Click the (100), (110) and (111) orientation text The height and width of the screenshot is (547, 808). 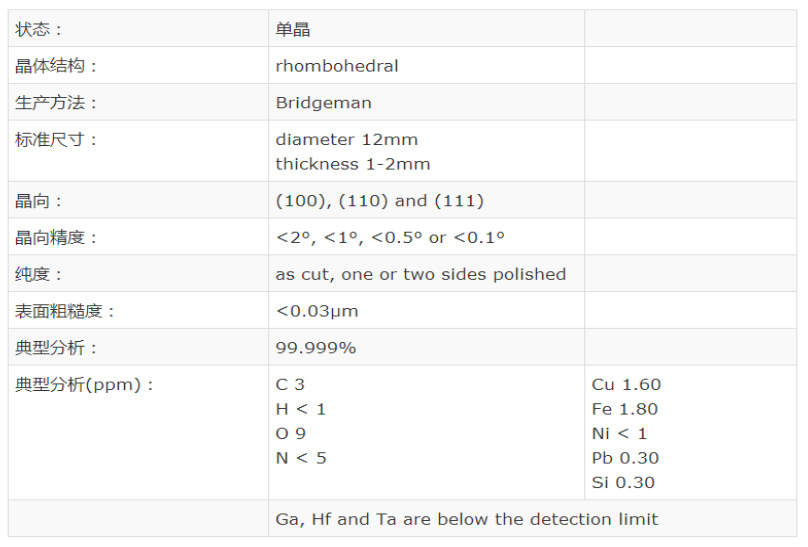pos(380,201)
